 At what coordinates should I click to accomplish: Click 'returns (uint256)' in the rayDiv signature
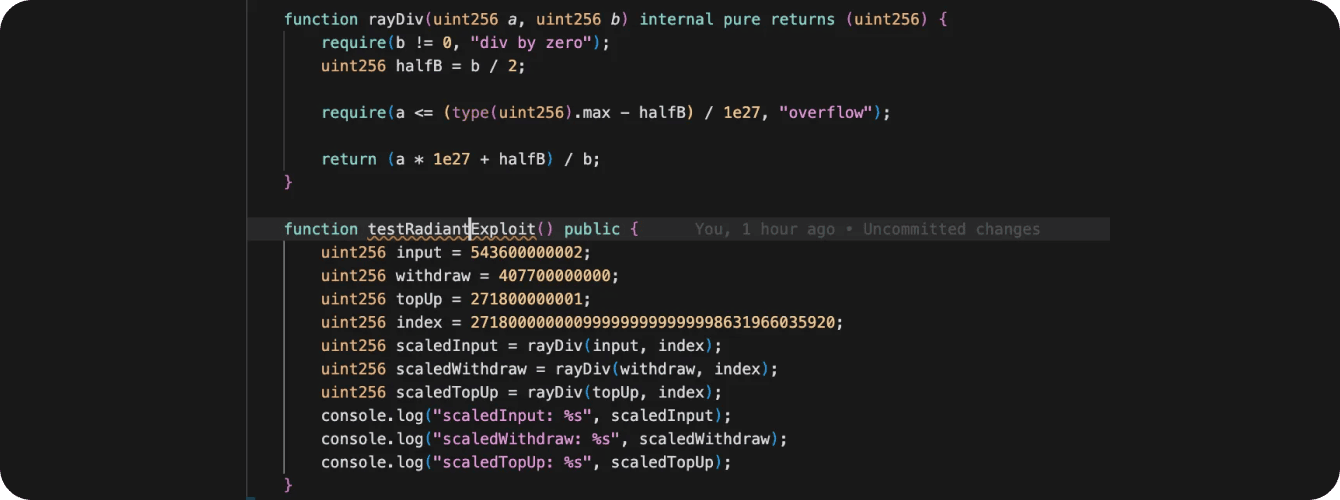click(849, 19)
